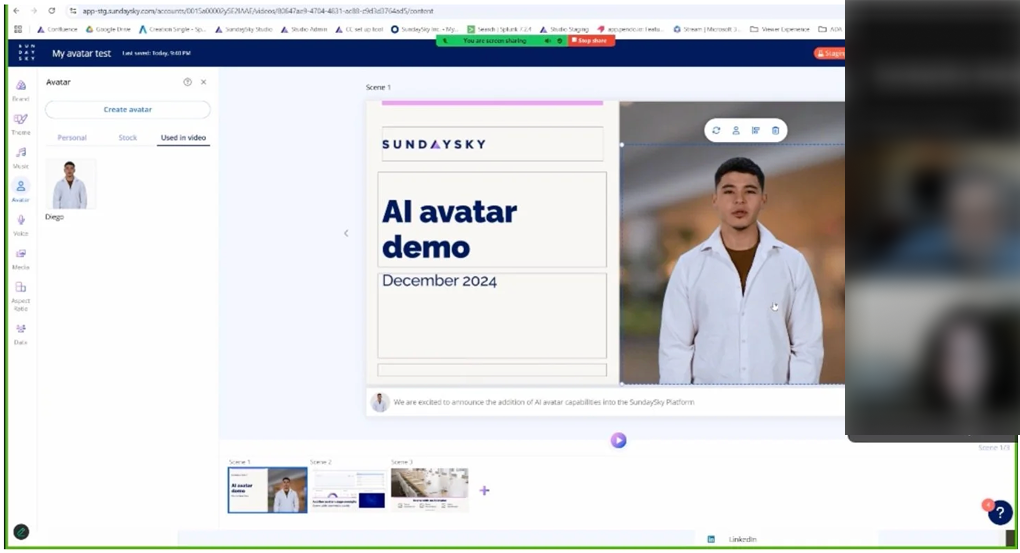
Task: Click the browser back arrow
Action: pyautogui.click(x=16, y=10)
